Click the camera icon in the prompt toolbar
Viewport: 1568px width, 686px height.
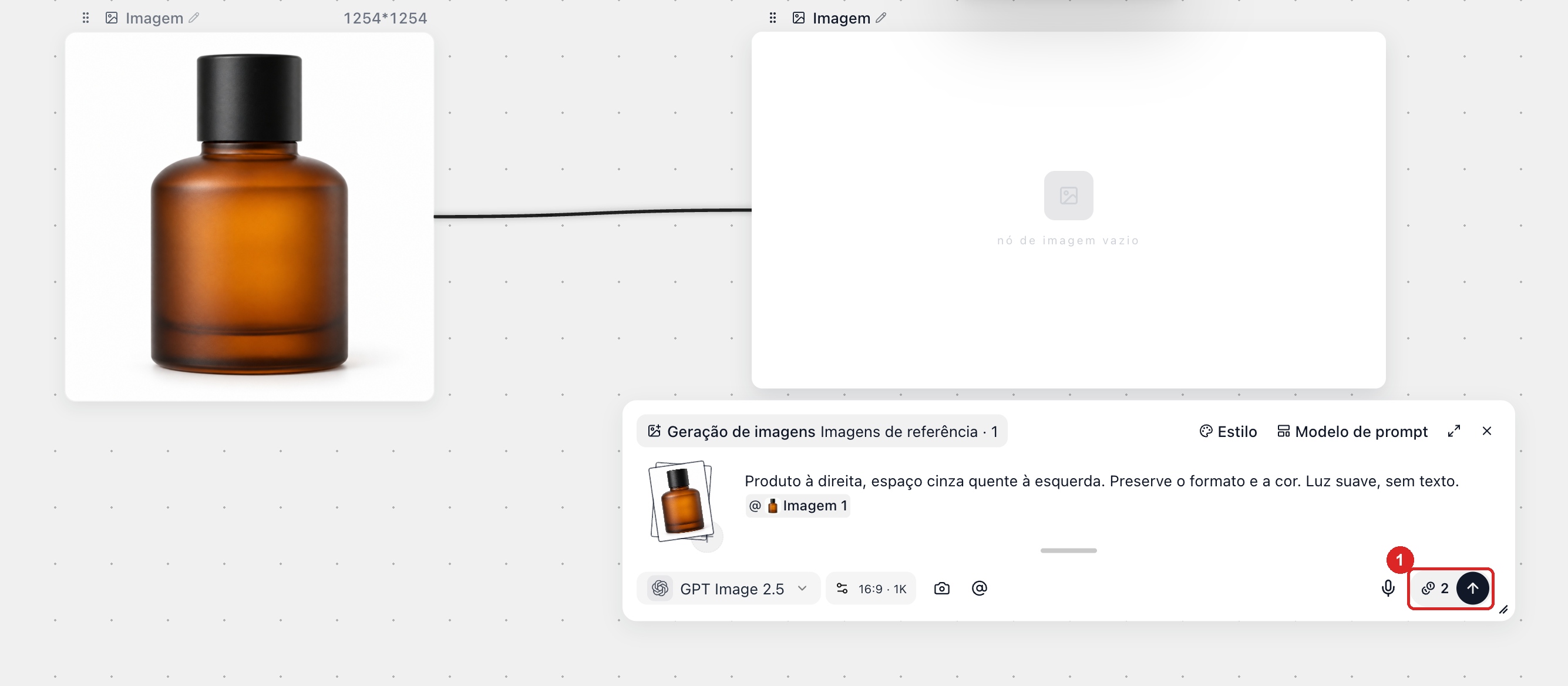point(941,589)
